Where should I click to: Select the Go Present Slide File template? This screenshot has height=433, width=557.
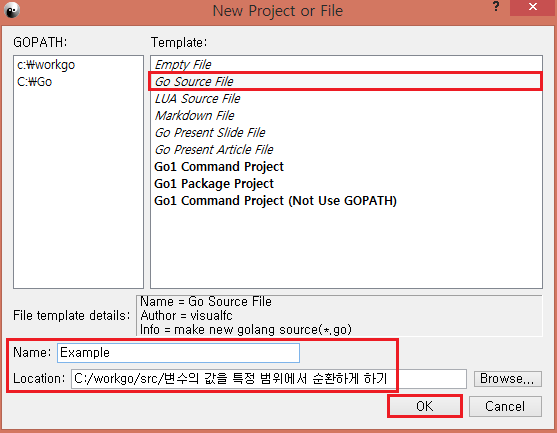(346, 132)
